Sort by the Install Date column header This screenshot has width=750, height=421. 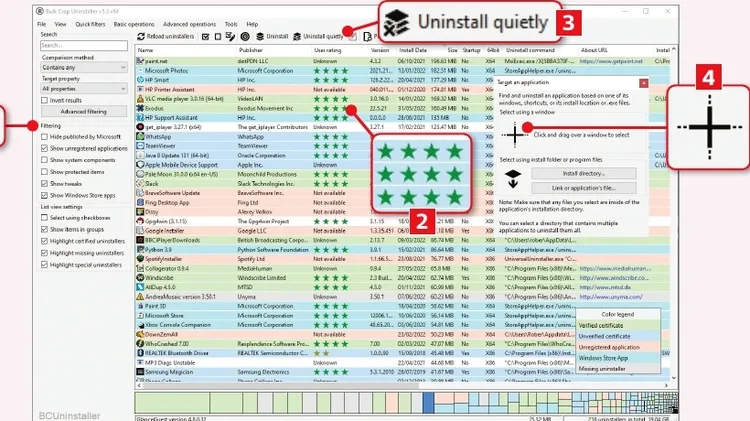[413, 50]
